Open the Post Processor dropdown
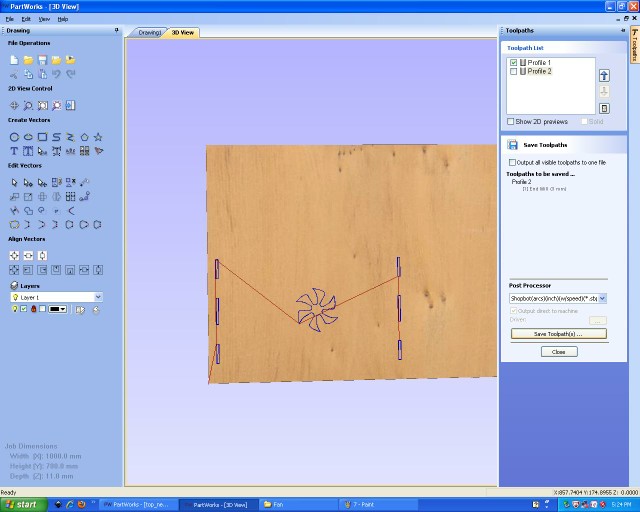 602,298
